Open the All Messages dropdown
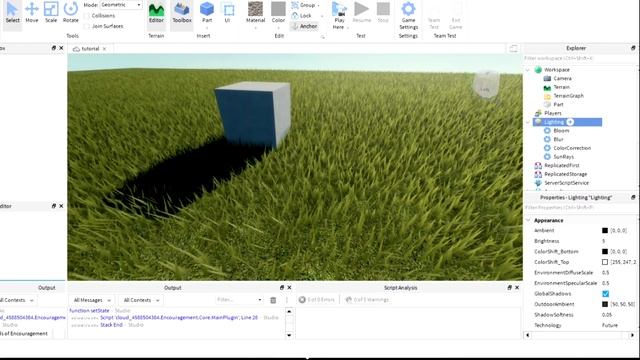This screenshot has width=640, height=360. click(91, 300)
